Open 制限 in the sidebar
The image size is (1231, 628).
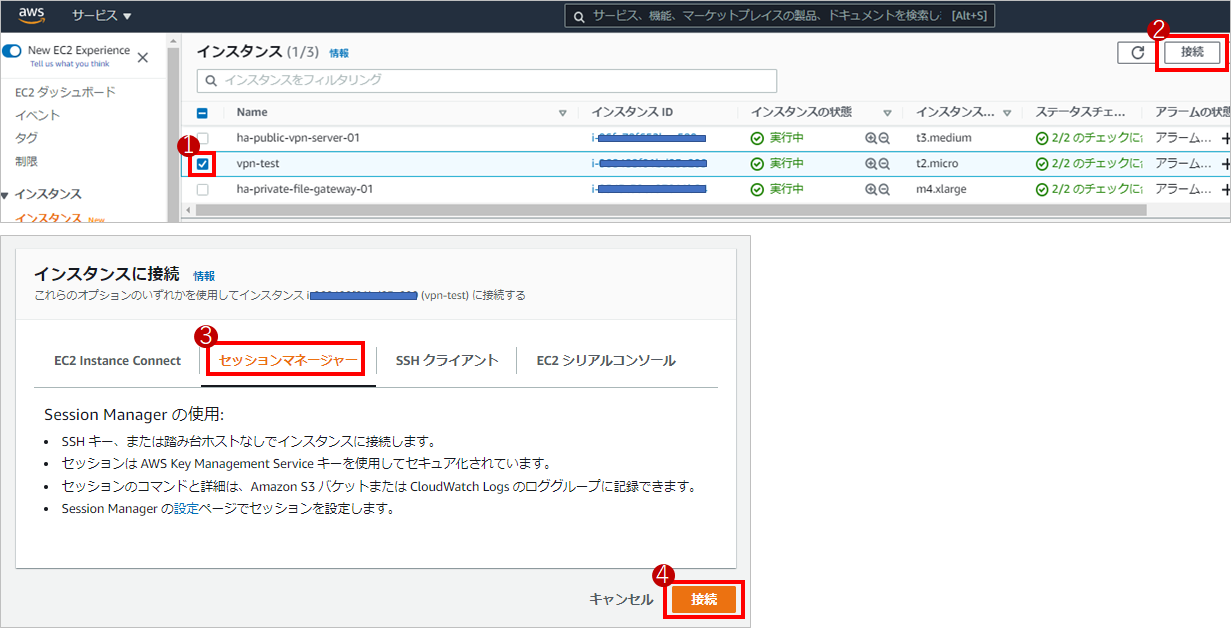tap(26, 161)
